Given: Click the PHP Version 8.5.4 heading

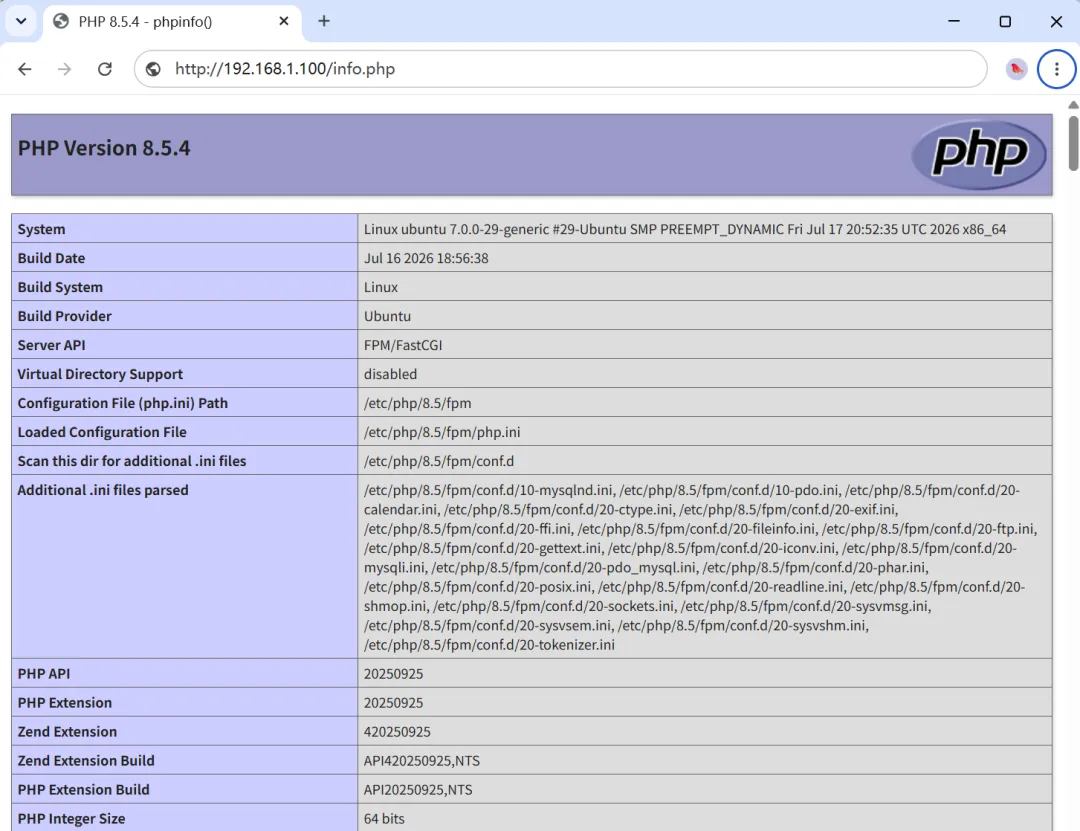Looking at the screenshot, I should coord(104,148).
